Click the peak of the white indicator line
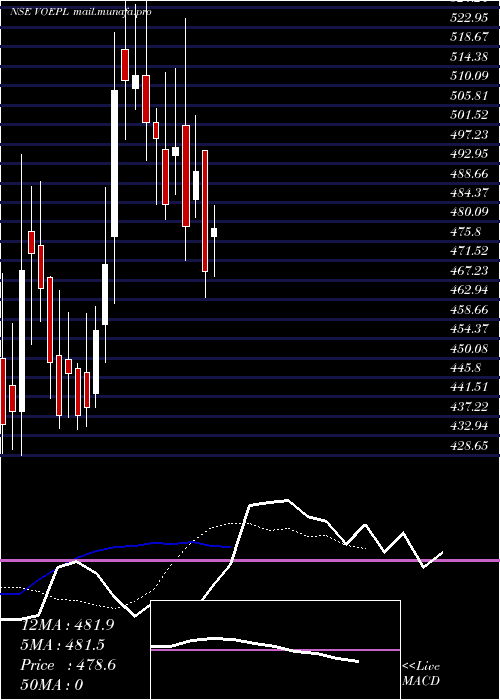500x700 pixels. (x=287, y=500)
